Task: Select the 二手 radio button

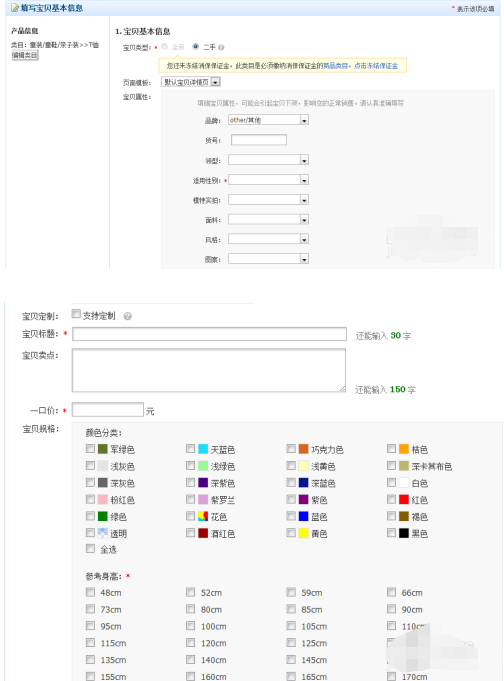Action: coord(196,46)
